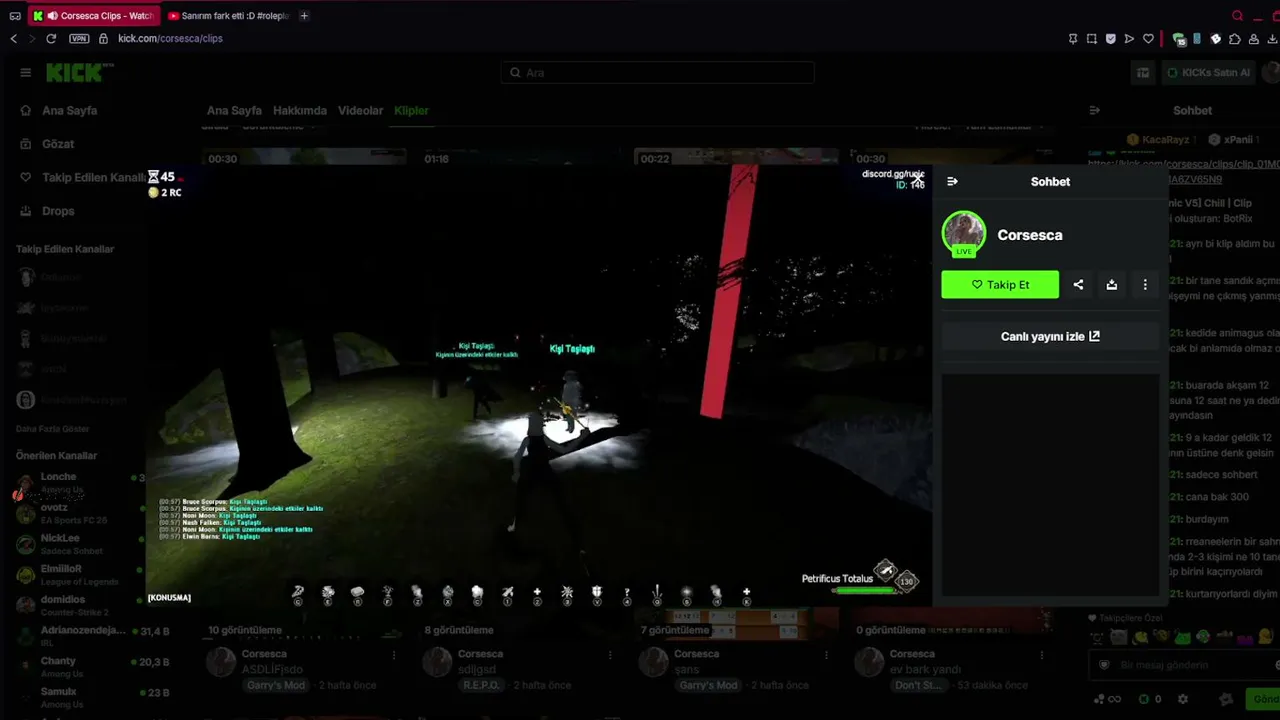Viewport: 1280px width, 720px height.
Task: Reload the page with the browser refresh icon
Action: click(50, 39)
